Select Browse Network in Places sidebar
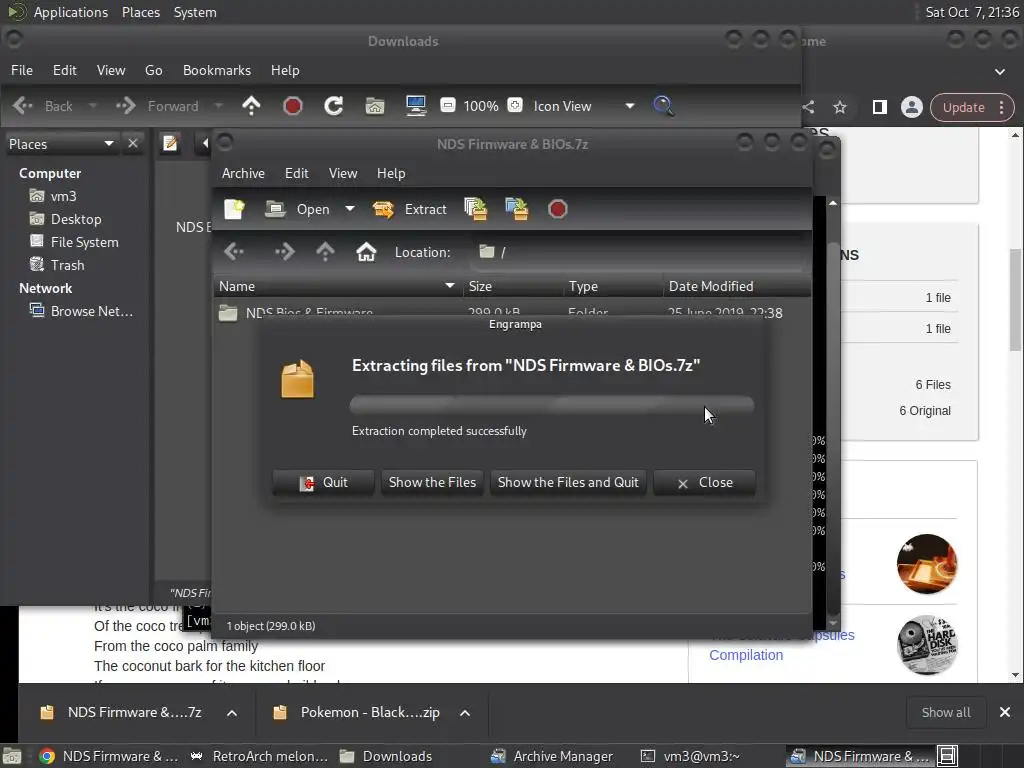1024x768 pixels. point(91,311)
